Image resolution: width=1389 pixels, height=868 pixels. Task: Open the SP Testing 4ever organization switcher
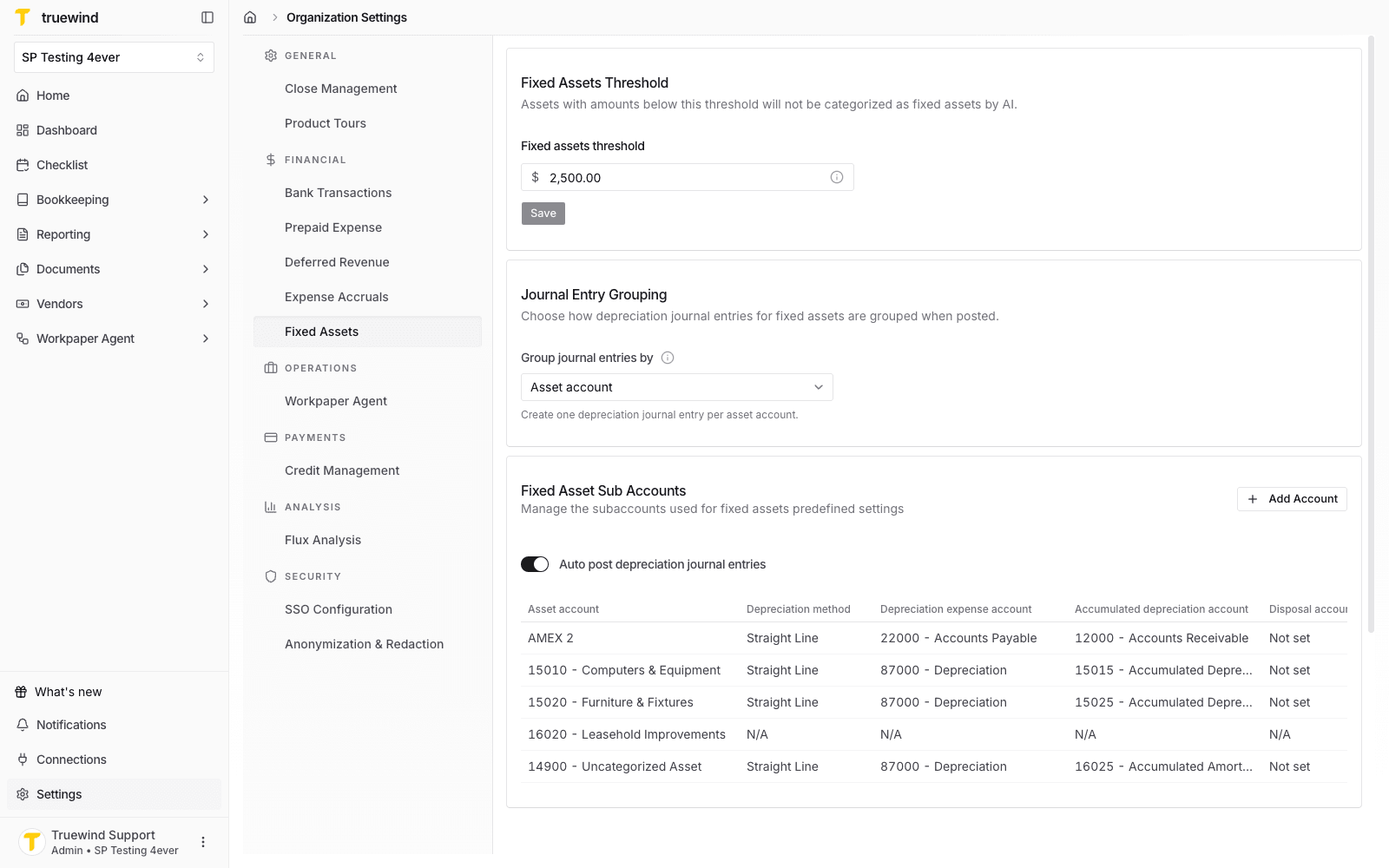point(114,57)
